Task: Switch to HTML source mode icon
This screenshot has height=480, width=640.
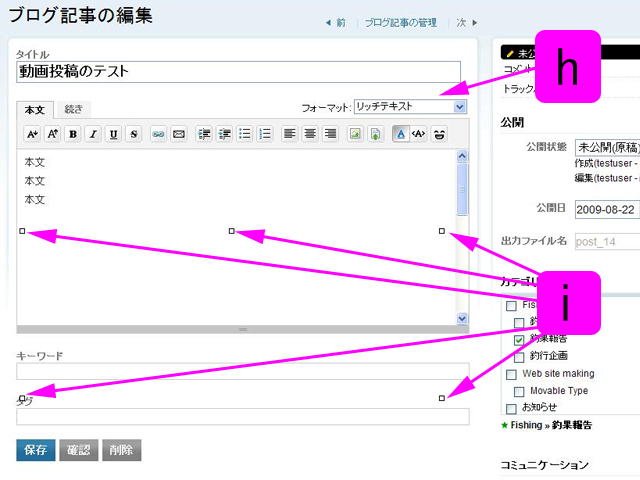Action: pyautogui.click(x=419, y=133)
